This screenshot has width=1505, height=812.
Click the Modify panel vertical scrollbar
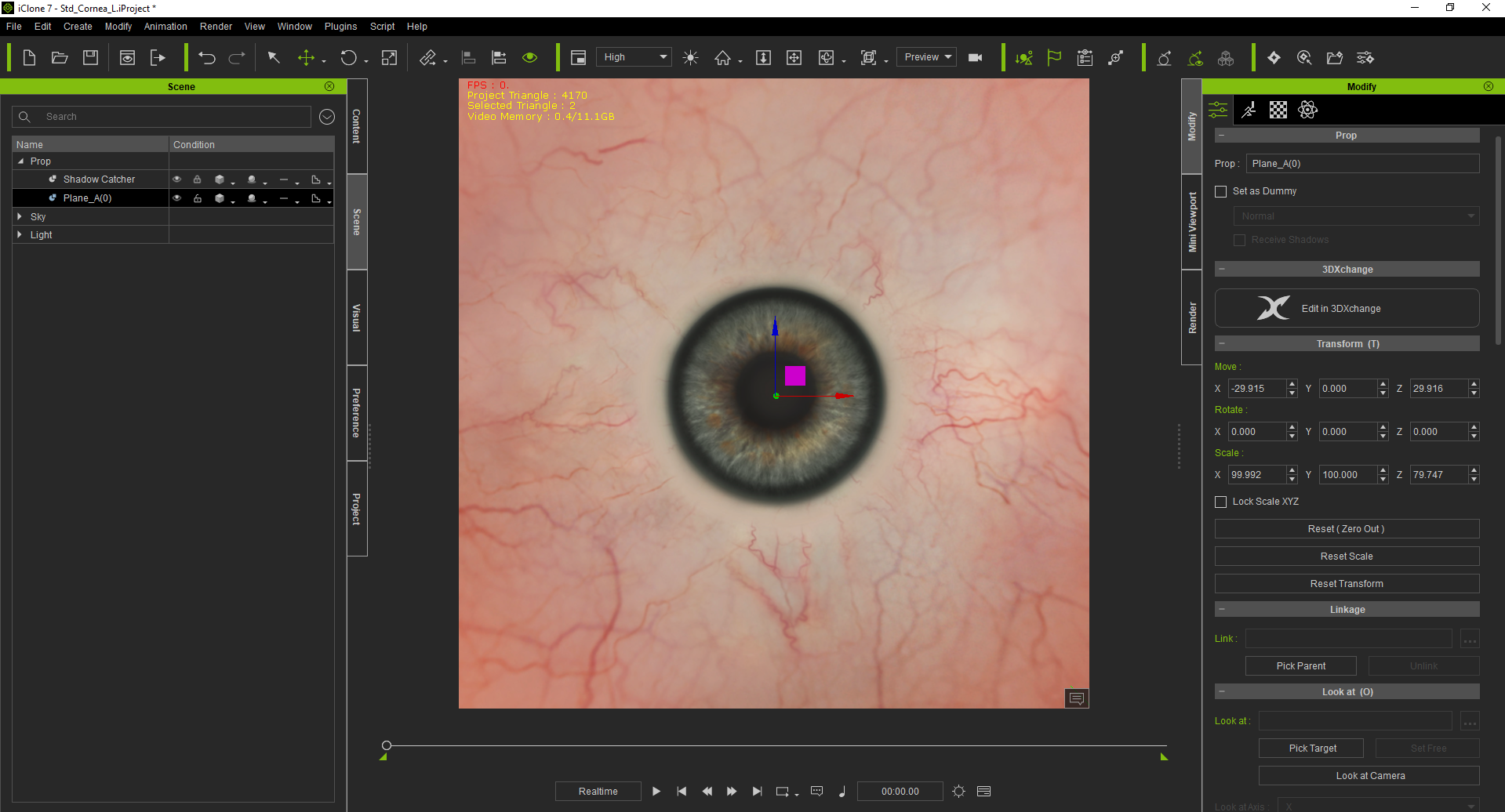[x=1498, y=239]
